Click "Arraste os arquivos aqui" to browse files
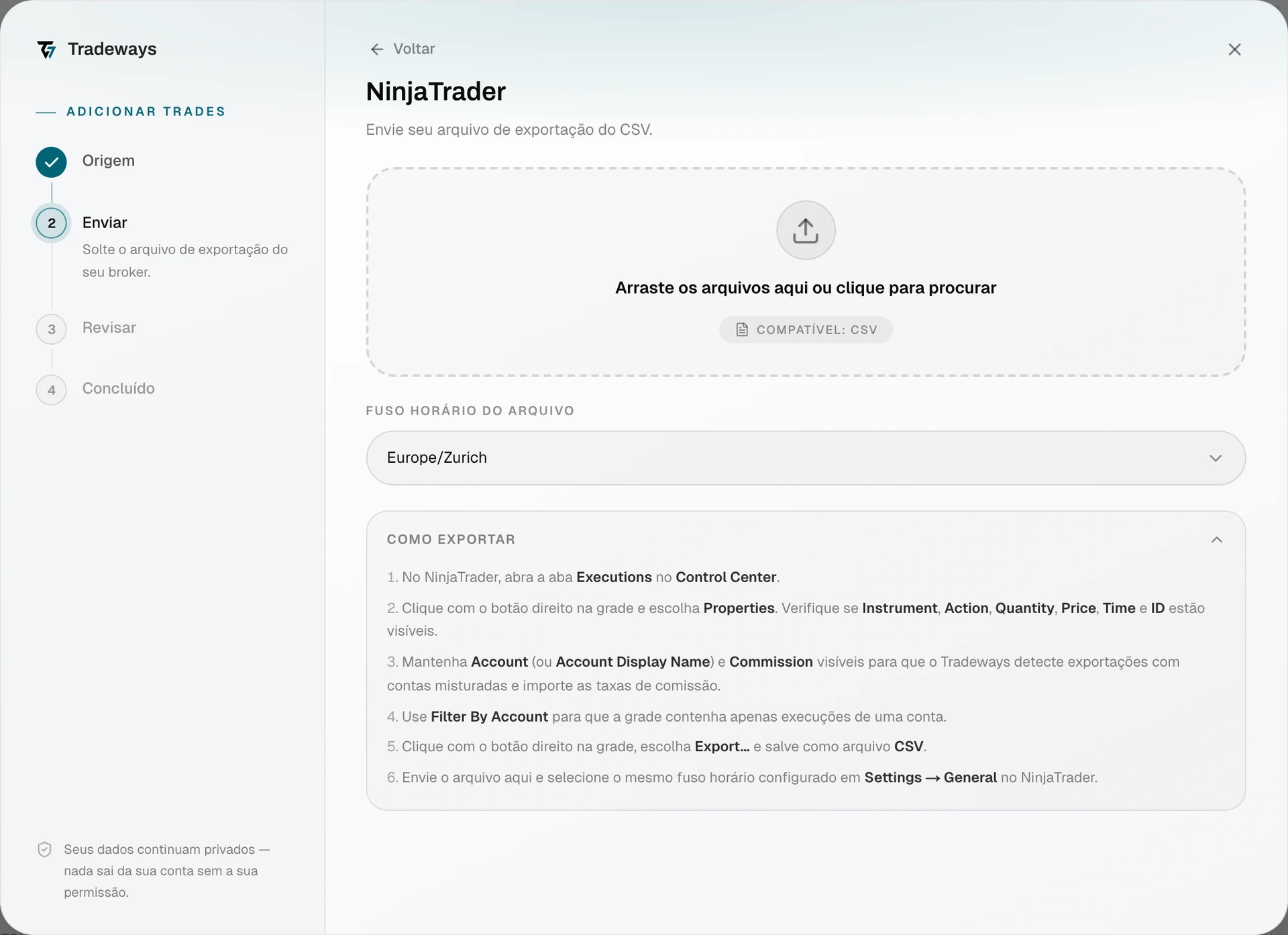 (806, 288)
